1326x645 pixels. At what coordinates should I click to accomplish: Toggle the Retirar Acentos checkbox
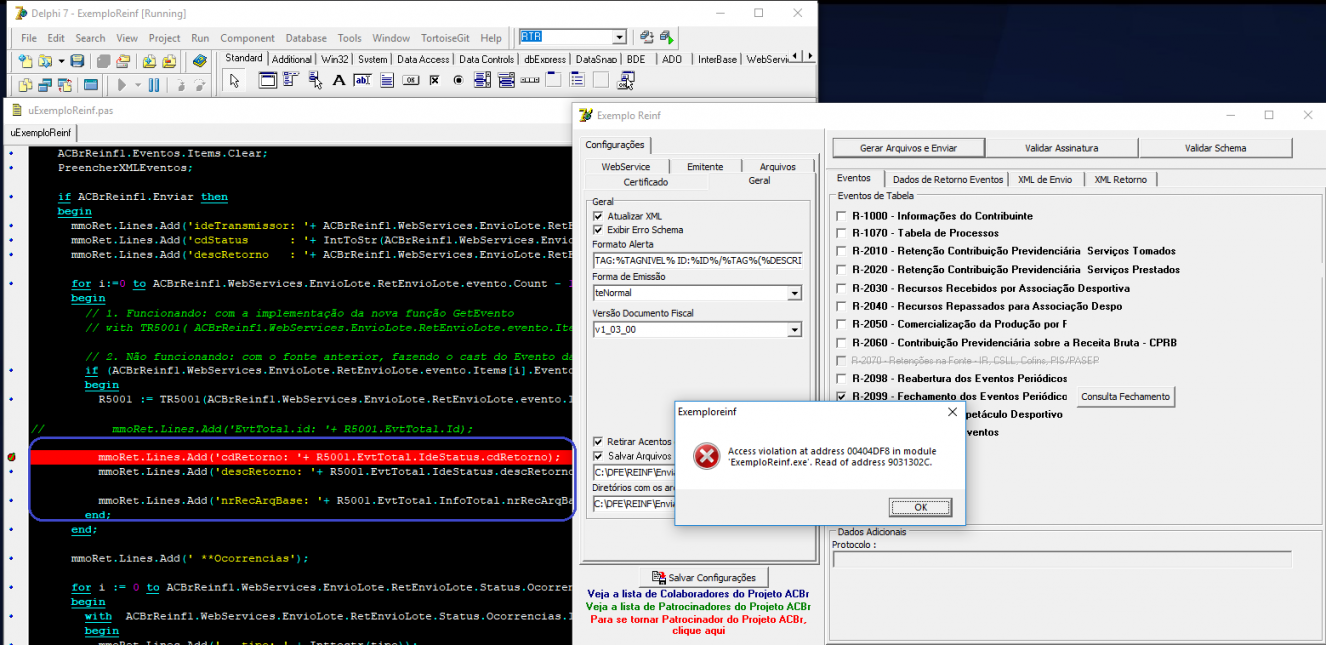click(598, 442)
